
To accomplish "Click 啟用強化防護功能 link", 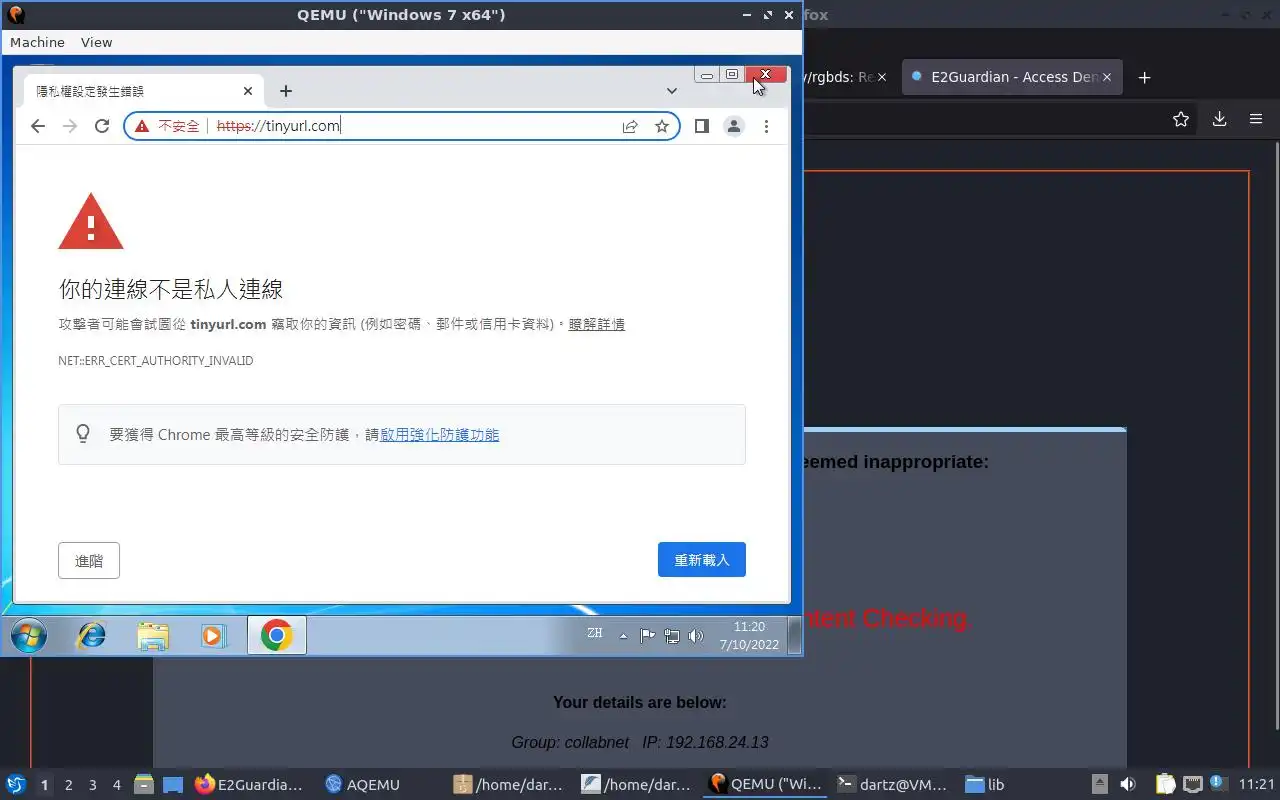I will pyautogui.click(x=439, y=435).
